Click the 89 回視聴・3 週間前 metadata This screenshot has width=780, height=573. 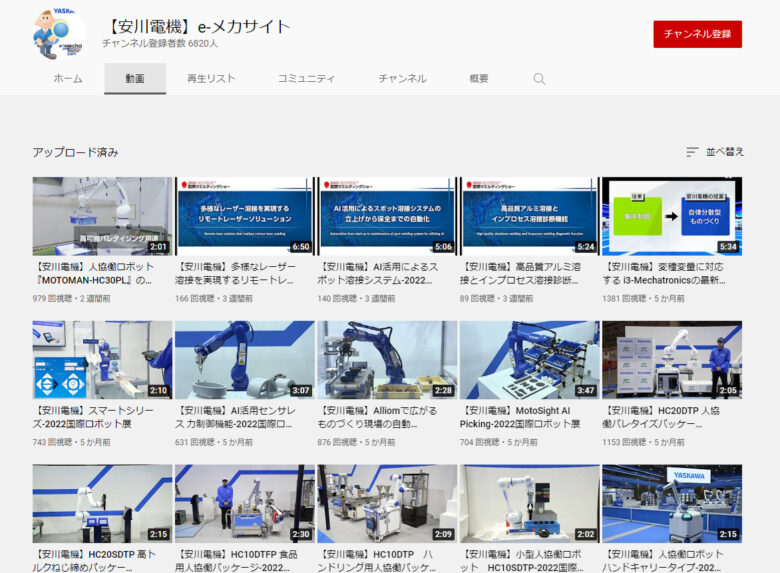(496, 298)
